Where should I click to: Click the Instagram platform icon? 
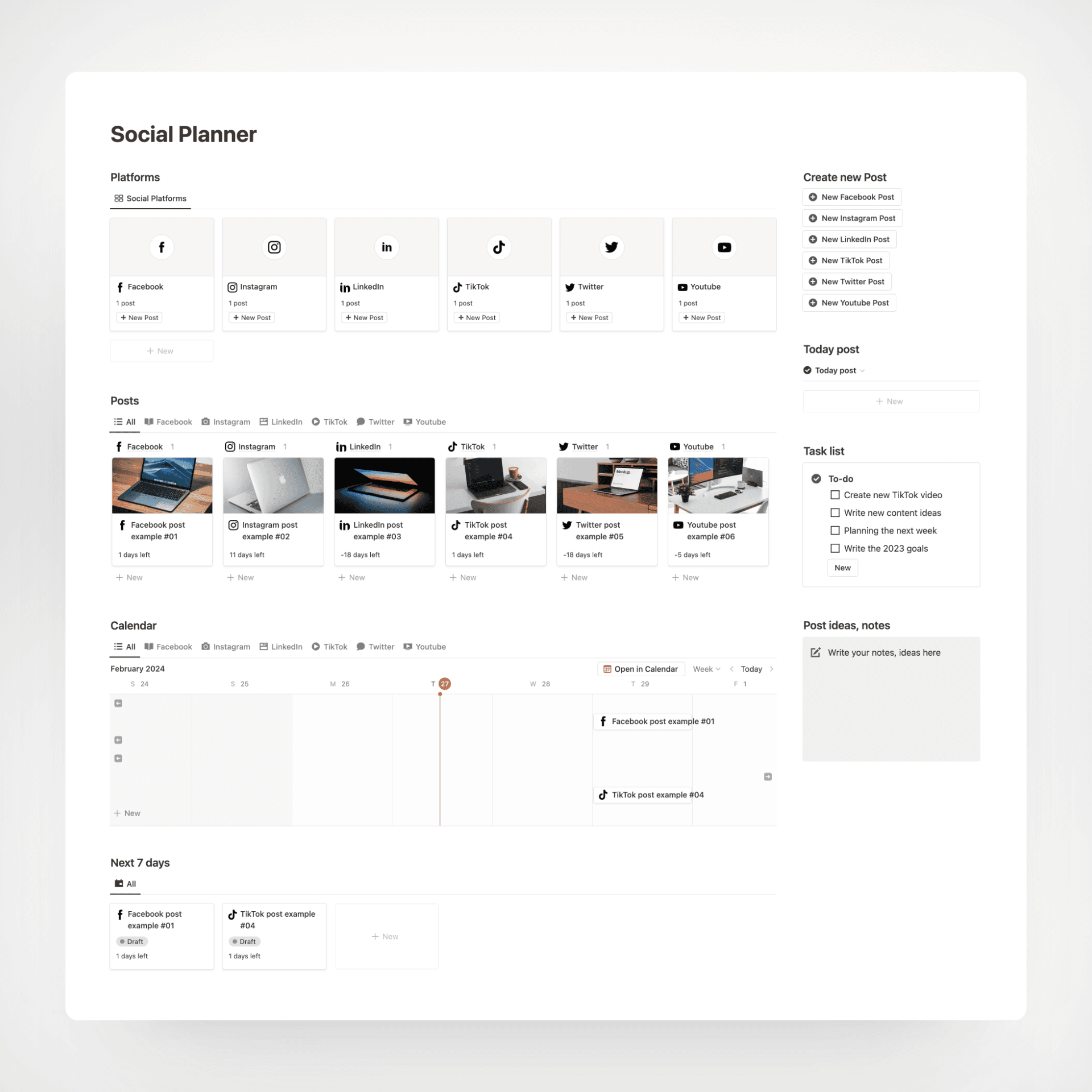tap(273, 246)
